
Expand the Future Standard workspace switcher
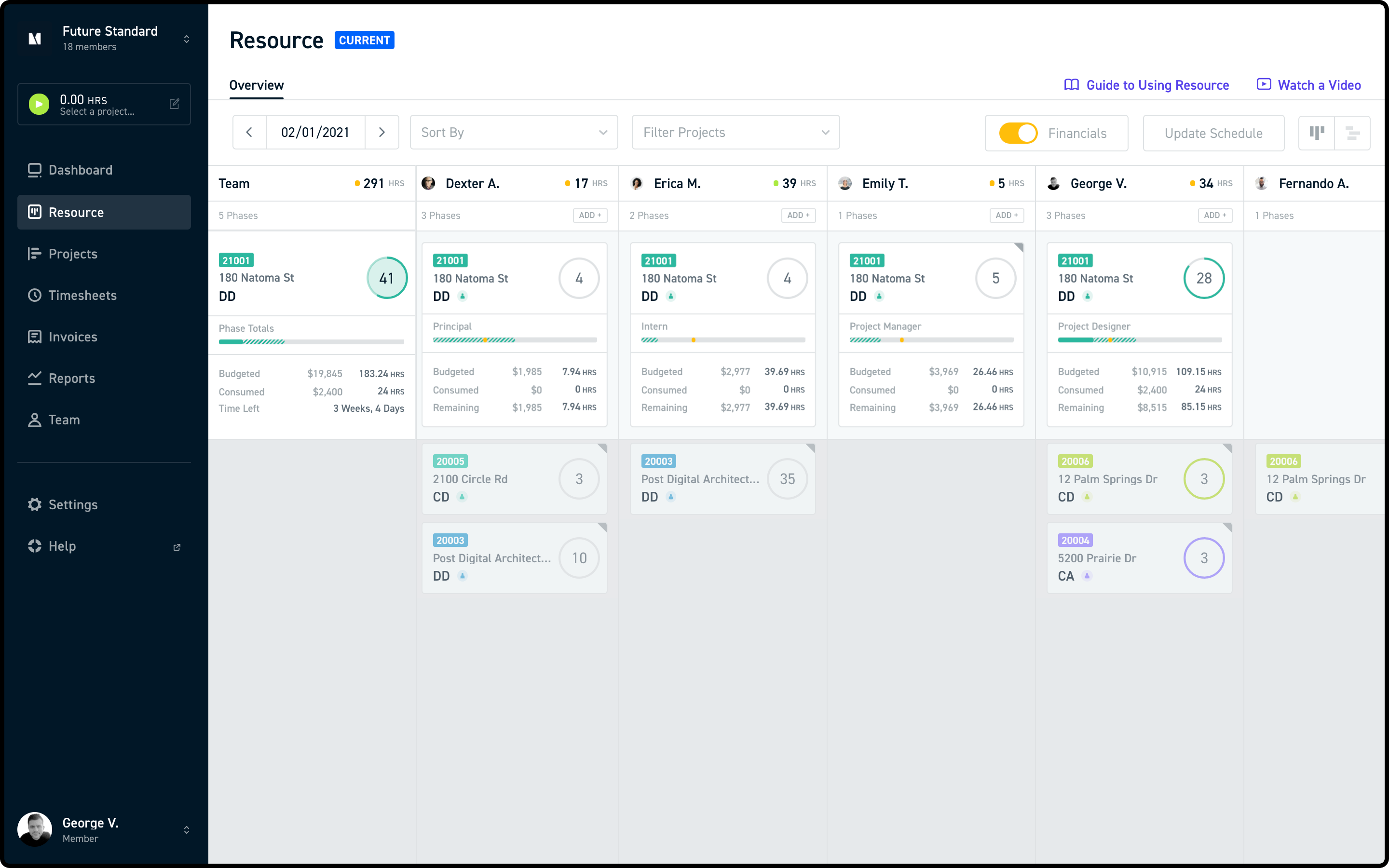[187, 39]
